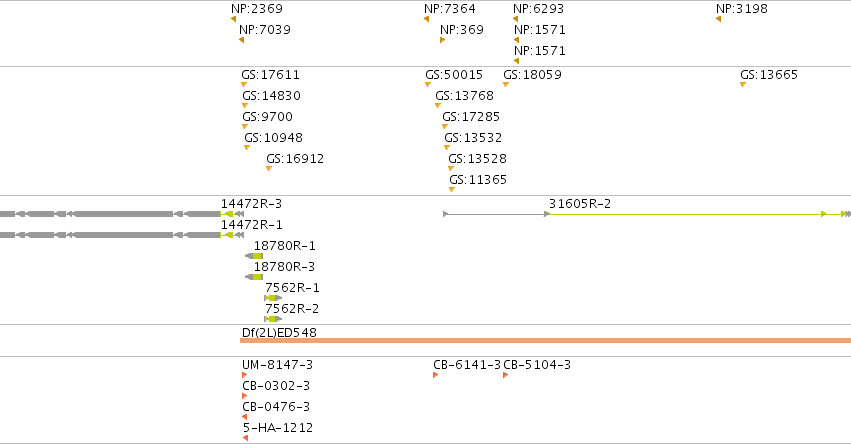This screenshot has height=444, width=851.
Task: Select the CB-5104-3 insertion label
Action: pos(537,365)
